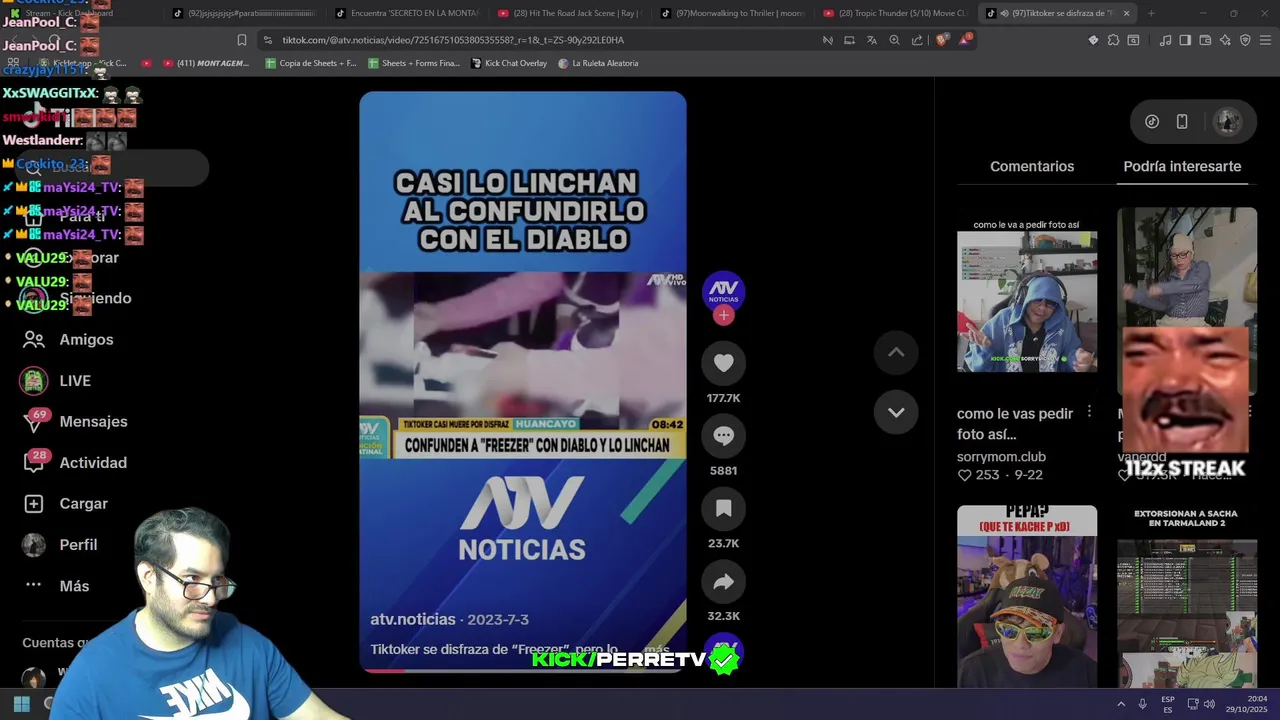Expand video description with 'más'
1280x720 pixels.
coord(657,649)
